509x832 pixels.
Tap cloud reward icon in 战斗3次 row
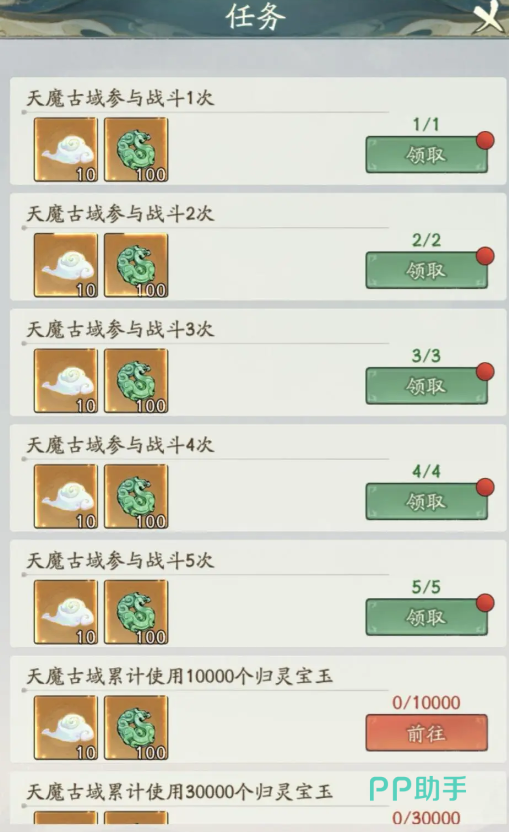coord(66,381)
